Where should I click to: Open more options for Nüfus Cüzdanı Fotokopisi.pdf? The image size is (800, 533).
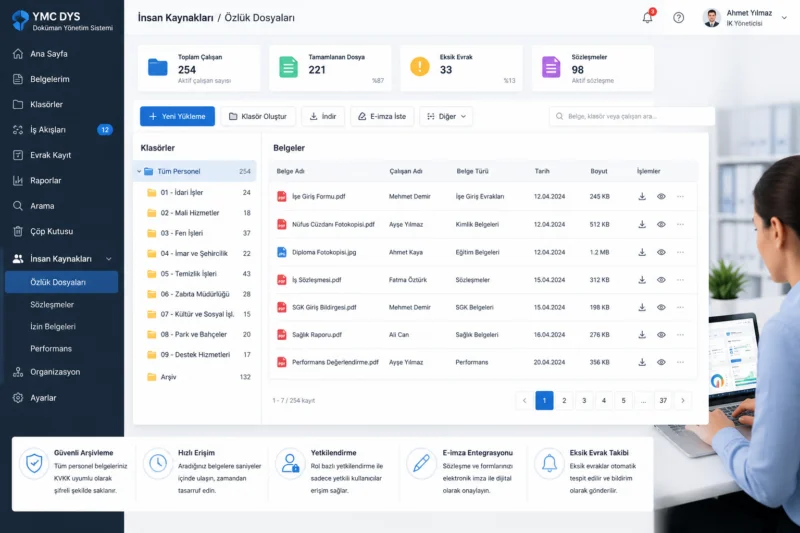coord(680,224)
